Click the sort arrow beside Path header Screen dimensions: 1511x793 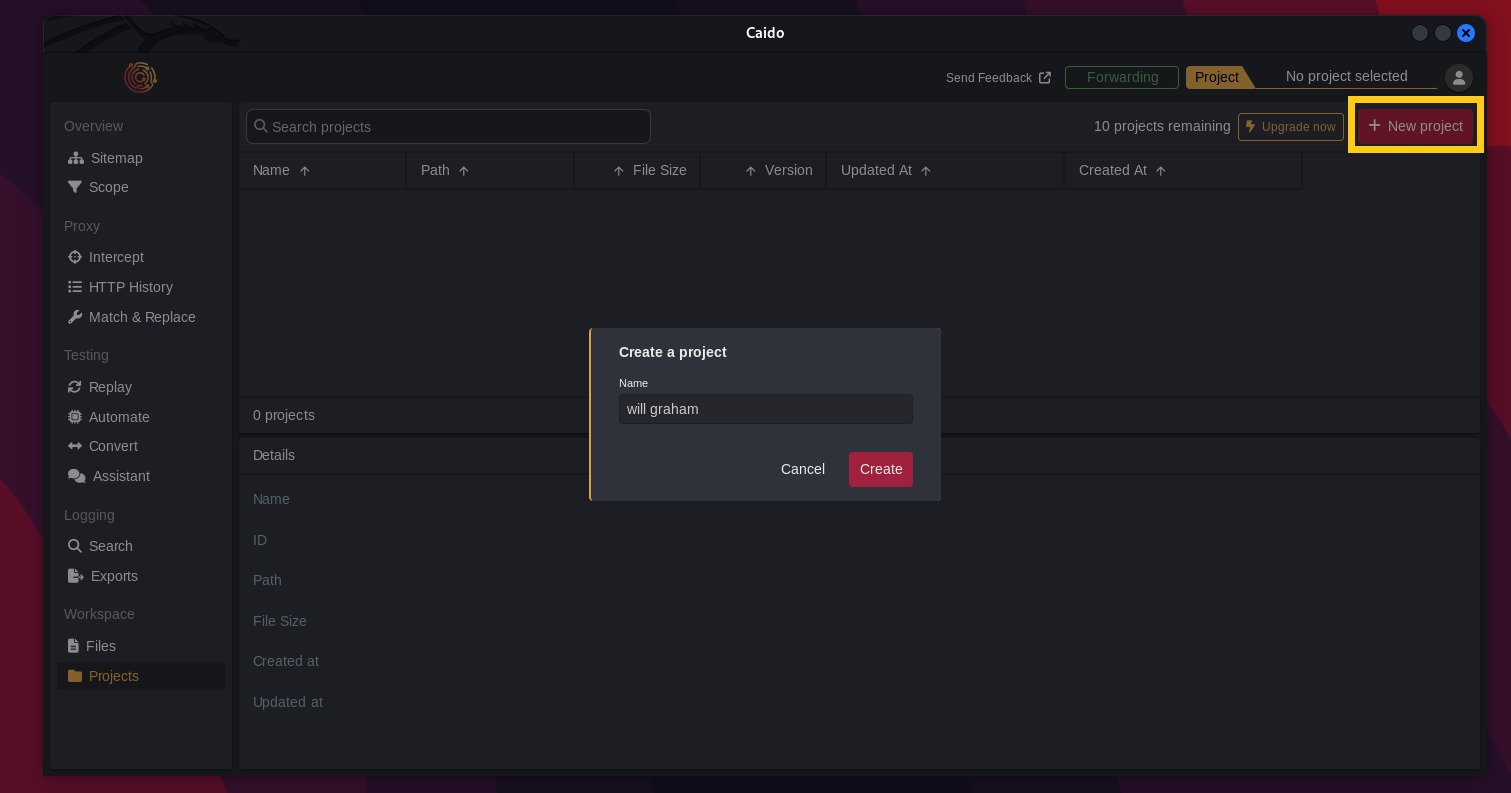click(x=464, y=171)
